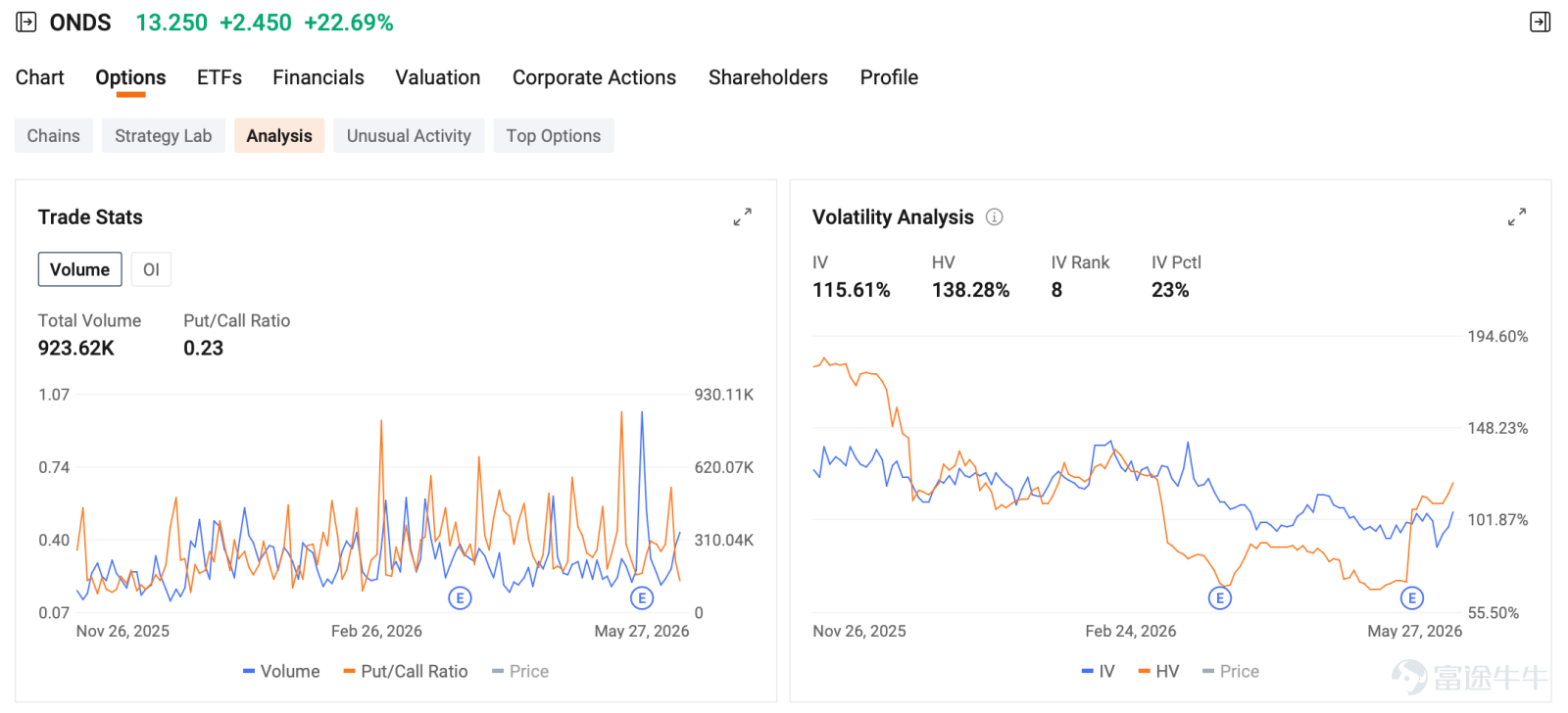Open the Financials tab

point(318,77)
